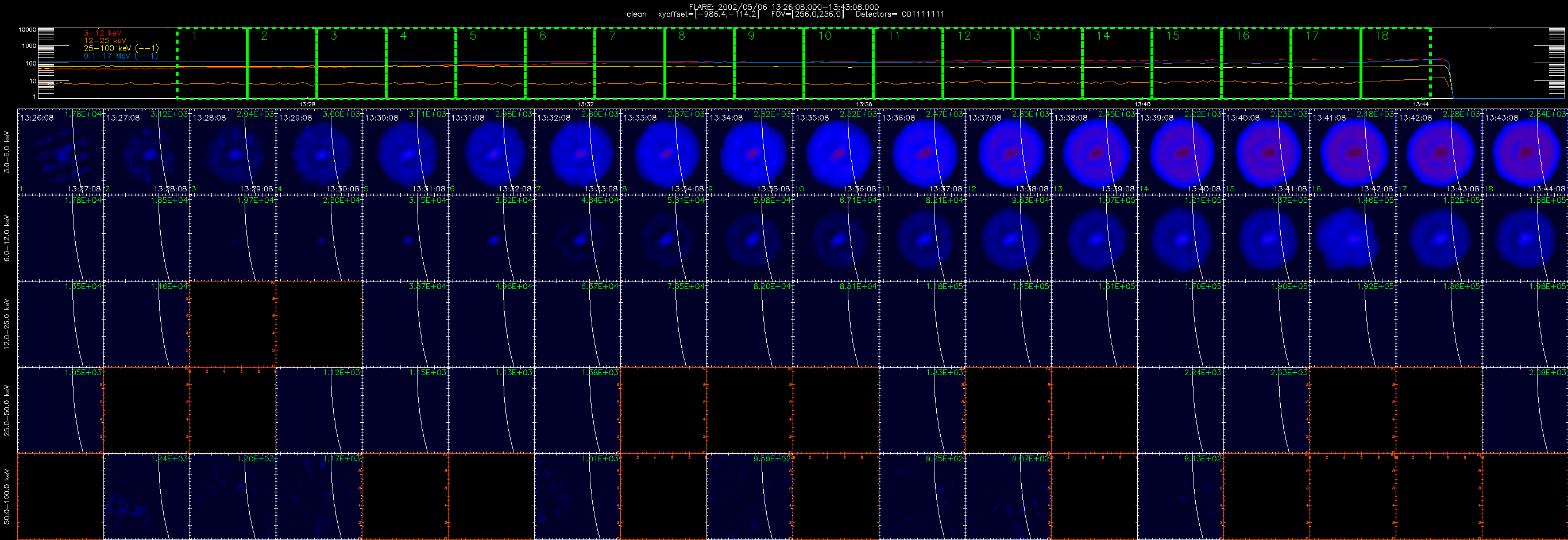1568x540 pixels.
Task: Click the blue 0.1-17 MeV legend entry
Action: pos(121,55)
